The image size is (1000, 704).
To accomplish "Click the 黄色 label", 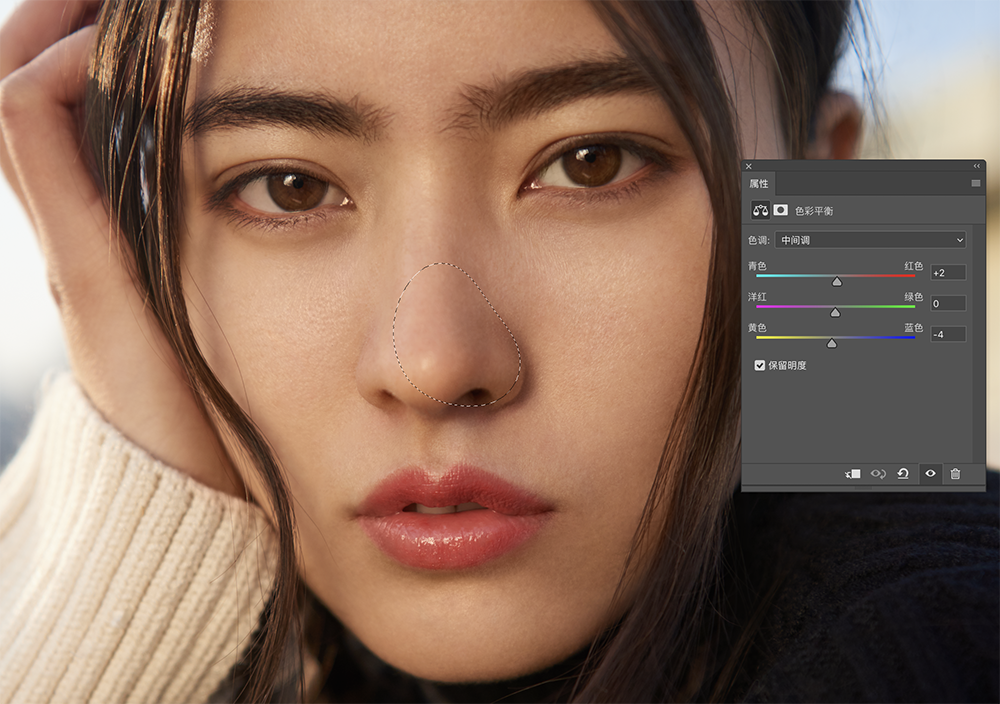I will [757, 328].
